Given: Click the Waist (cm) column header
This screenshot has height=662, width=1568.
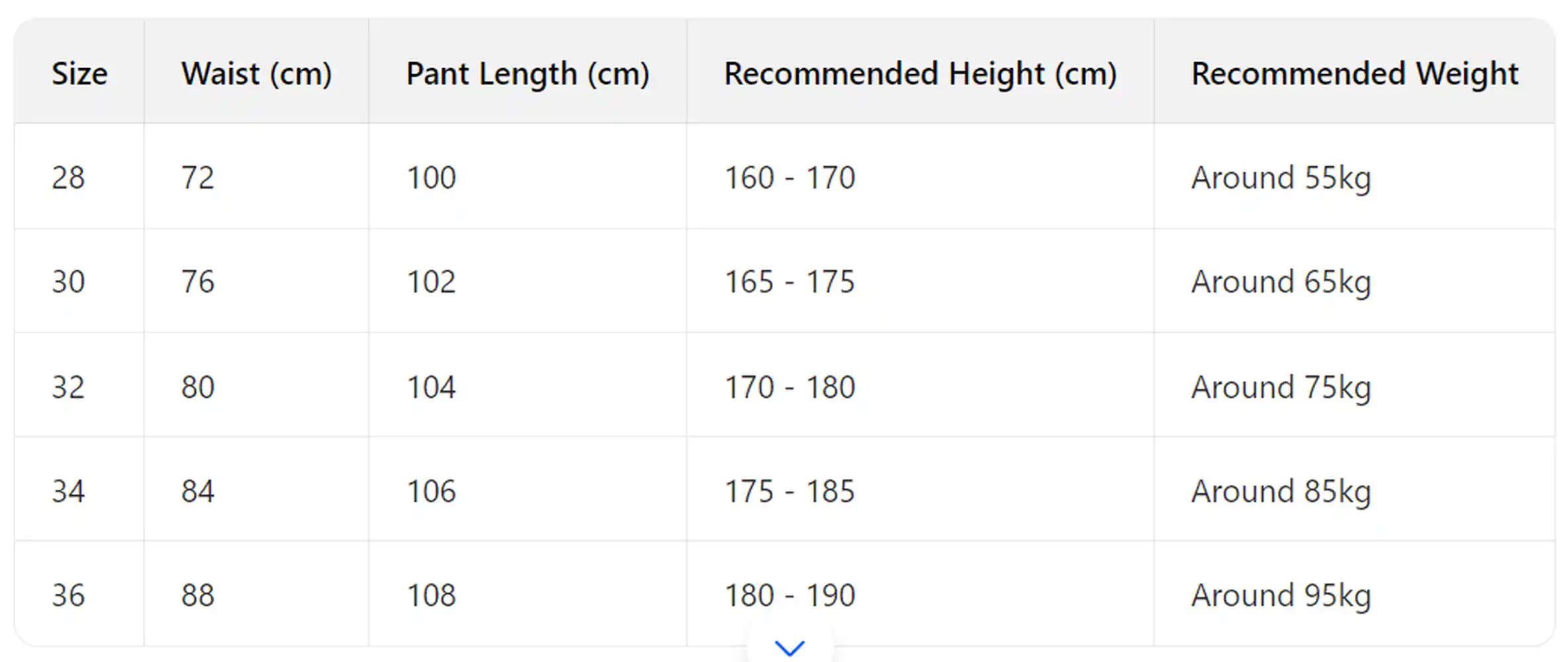Looking at the screenshot, I should [256, 73].
